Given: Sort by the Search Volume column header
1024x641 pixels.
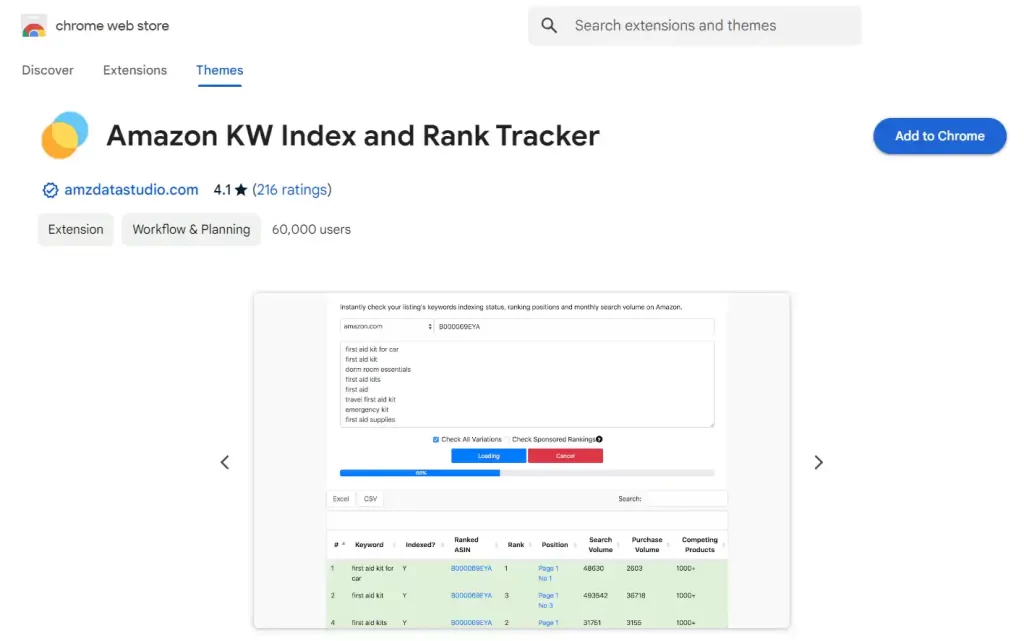Looking at the screenshot, I should click(600, 545).
